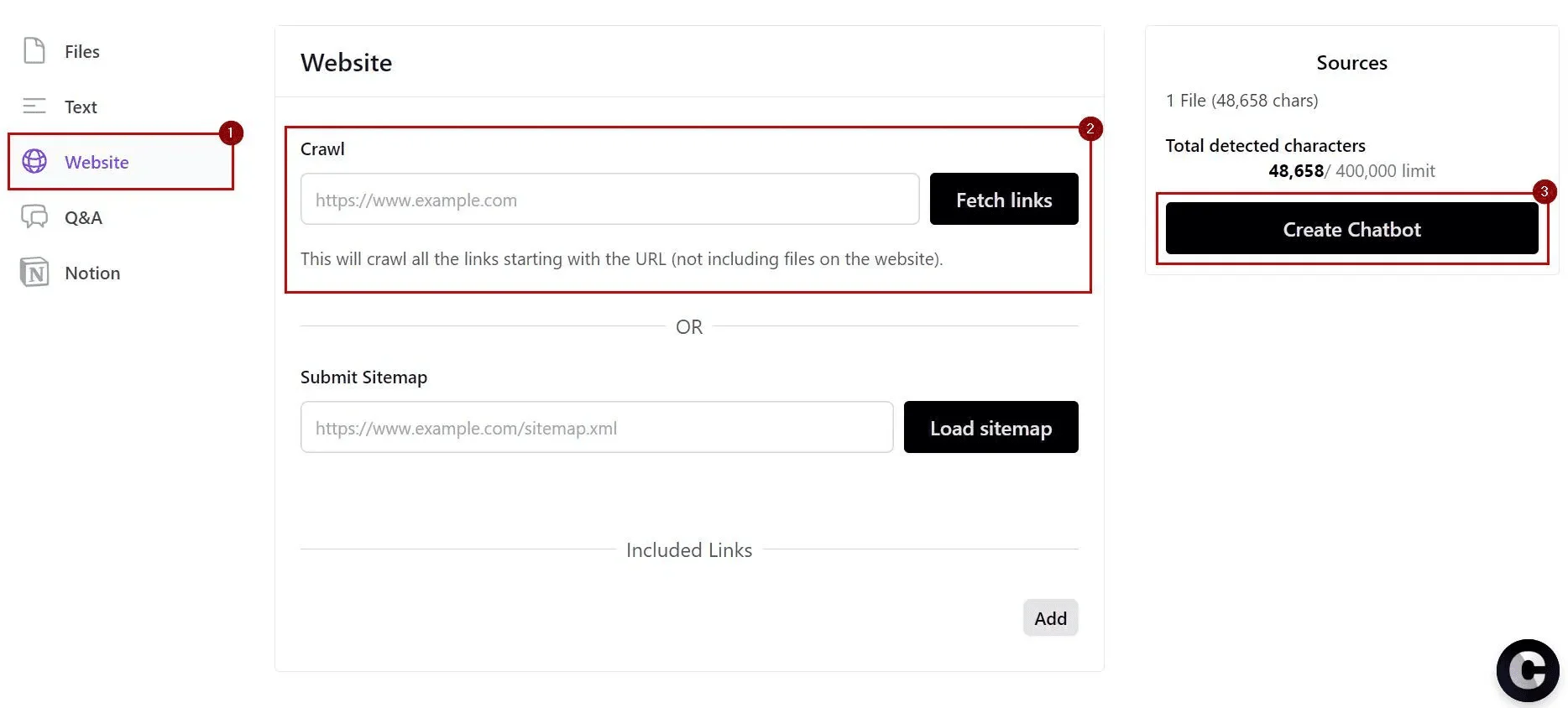Click the Q&A chat bubbles icon
The width and height of the screenshot is (1568, 708).
[34, 217]
